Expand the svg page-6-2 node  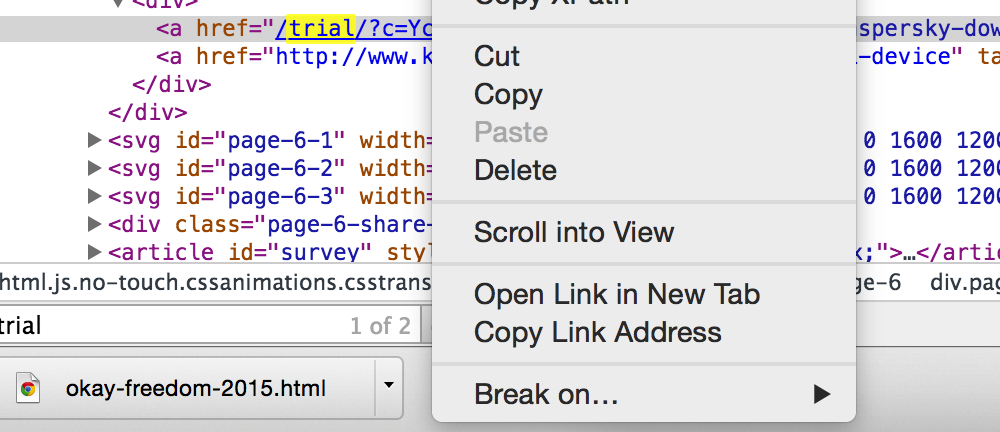[94, 168]
